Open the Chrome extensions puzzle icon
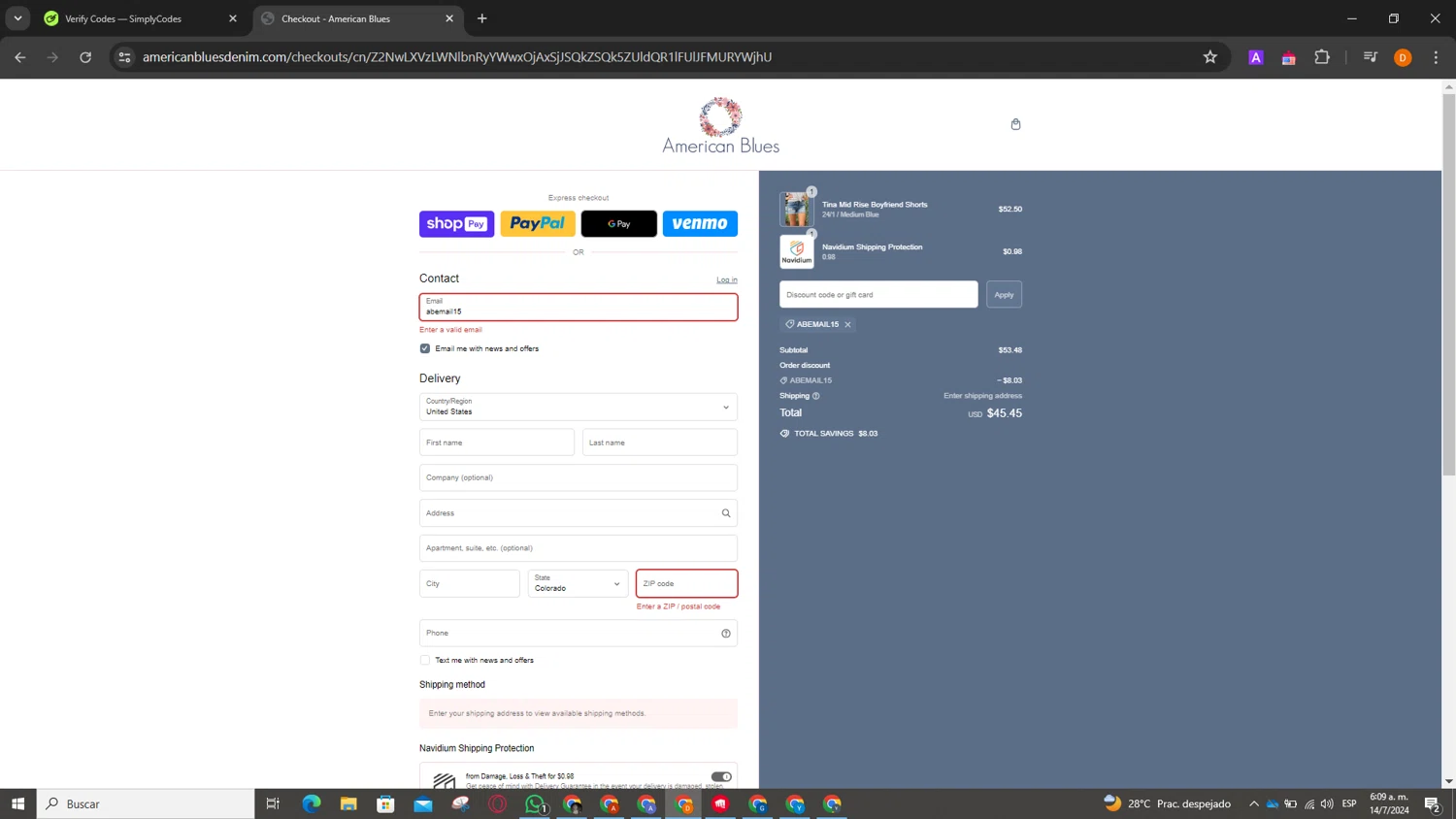The height and width of the screenshot is (819, 1456). click(1321, 57)
